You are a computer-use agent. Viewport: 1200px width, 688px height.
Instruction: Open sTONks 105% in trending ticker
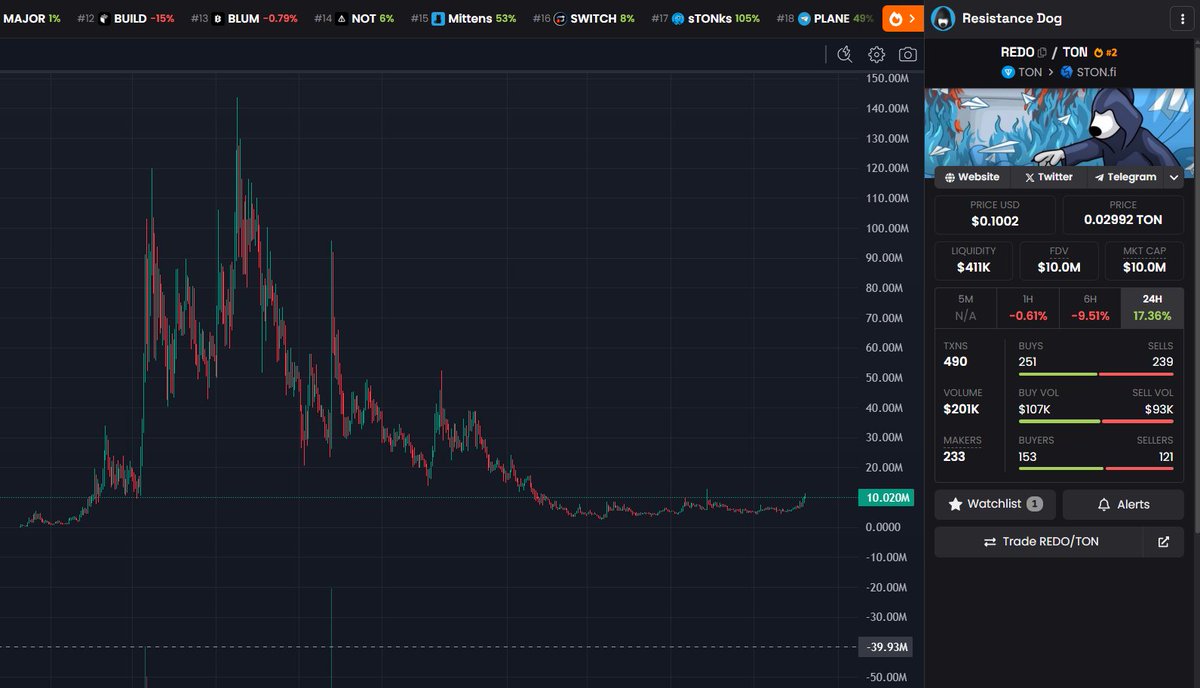[x=705, y=18]
